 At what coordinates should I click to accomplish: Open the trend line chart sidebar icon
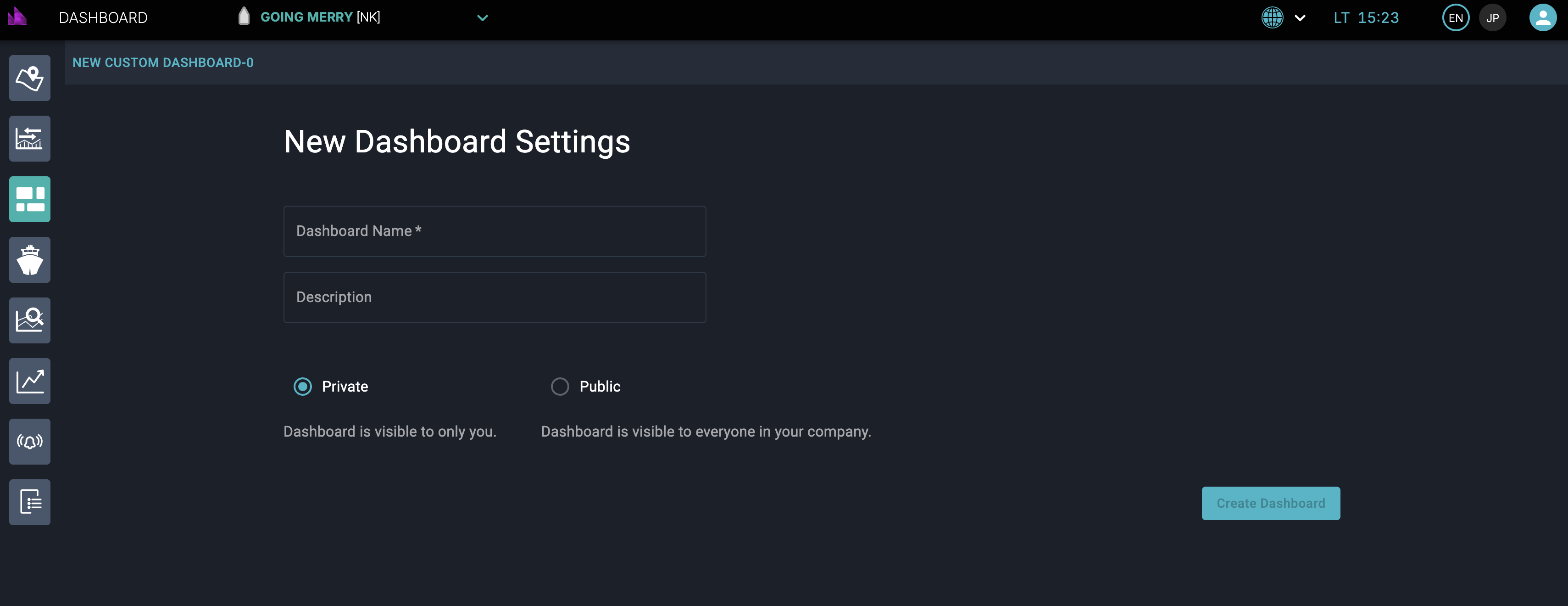pos(29,381)
